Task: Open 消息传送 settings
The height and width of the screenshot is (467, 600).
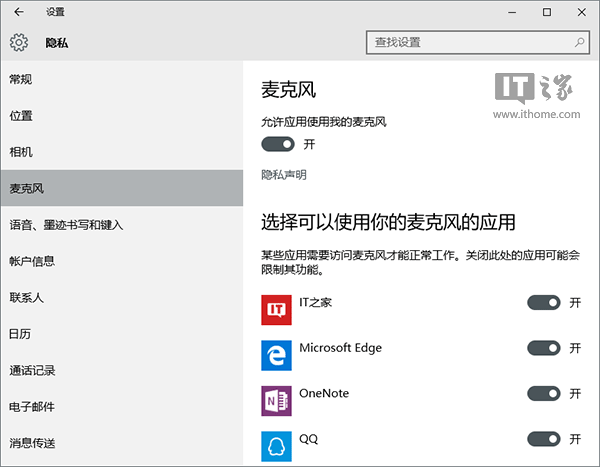Action: (122, 443)
